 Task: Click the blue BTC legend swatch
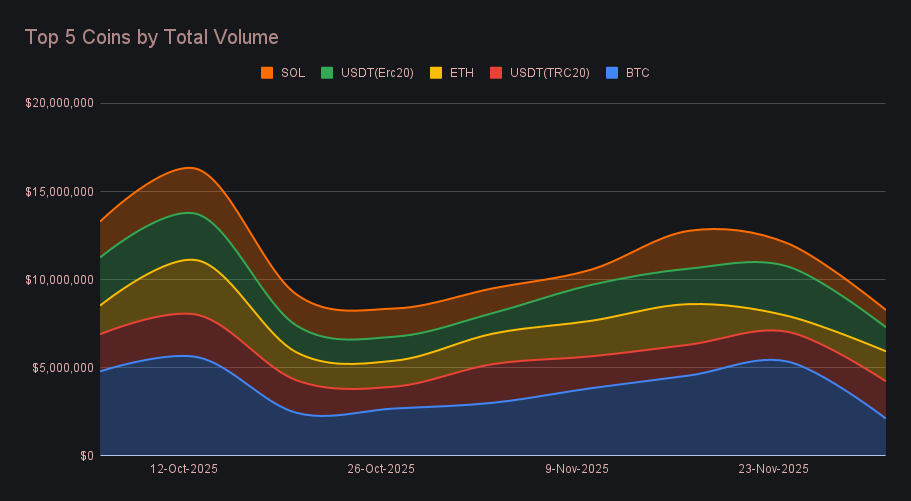click(612, 73)
